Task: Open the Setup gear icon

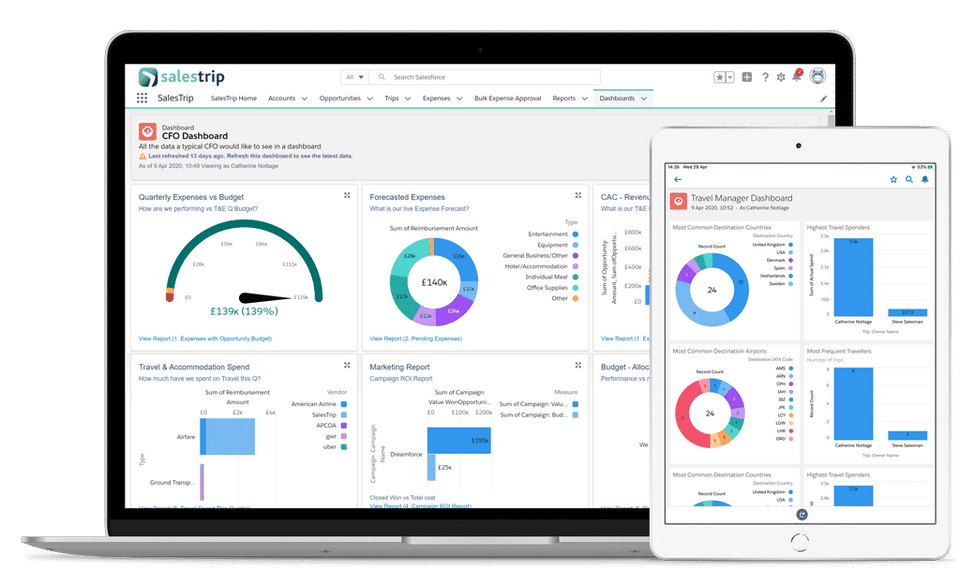Action: (x=781, y=77)
